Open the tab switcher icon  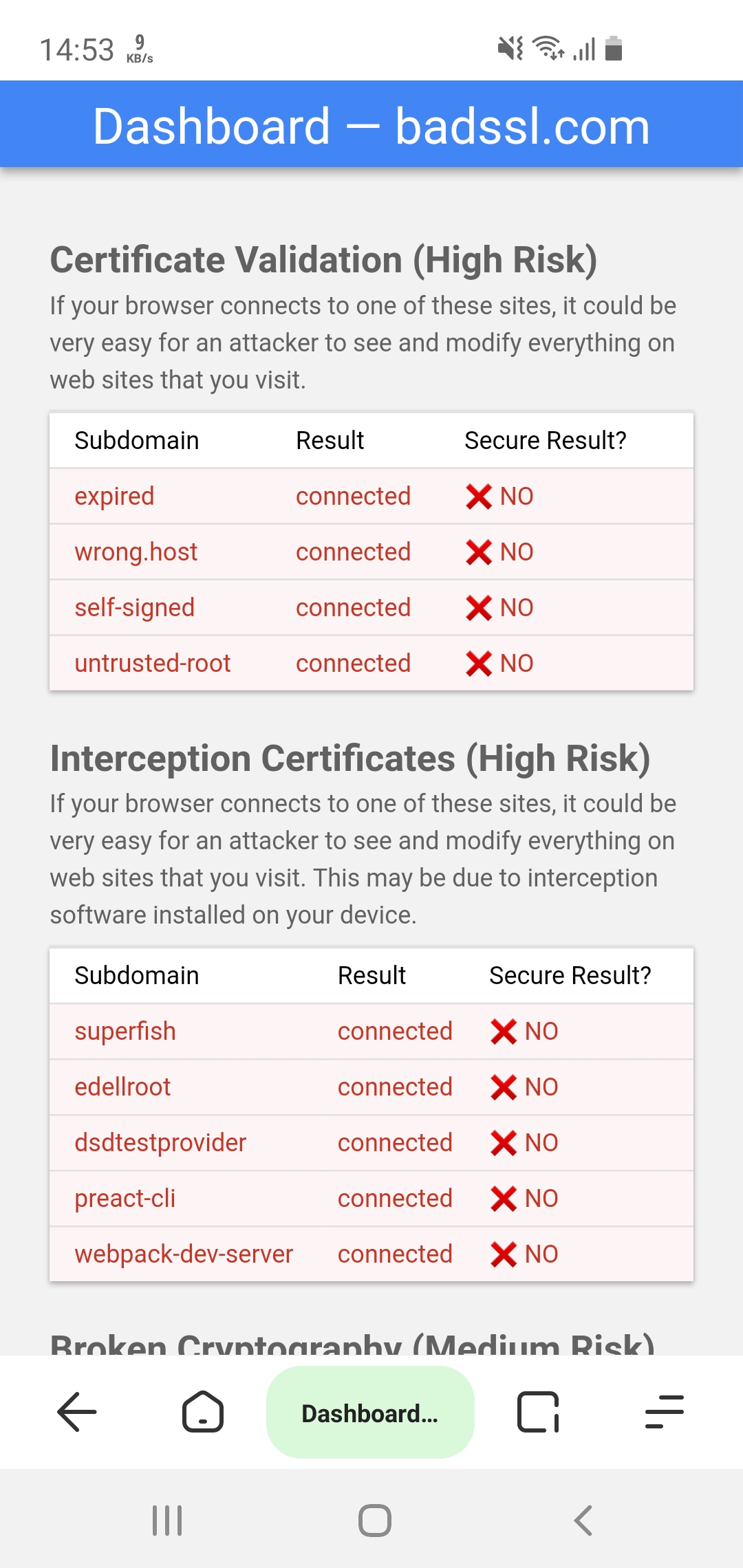(537, 1412)
